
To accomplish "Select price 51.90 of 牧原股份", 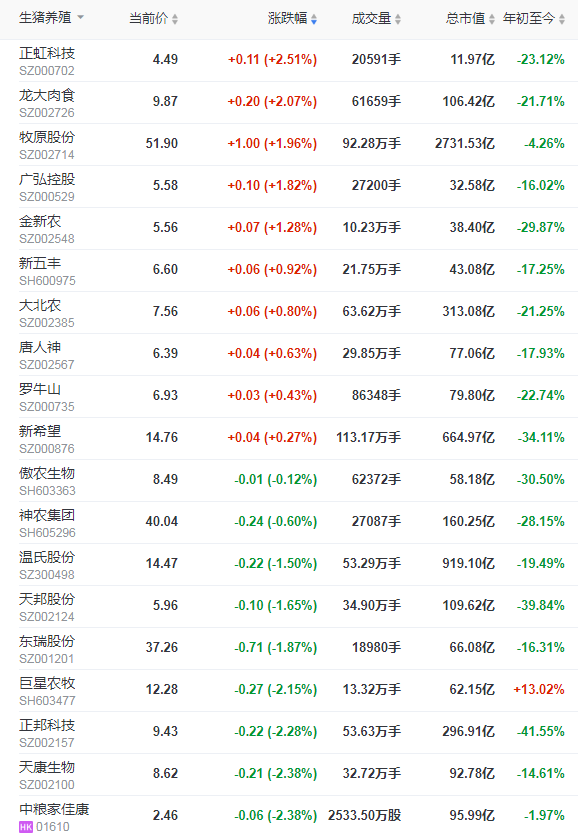I will pyautogui.click(x=162, y=143).
